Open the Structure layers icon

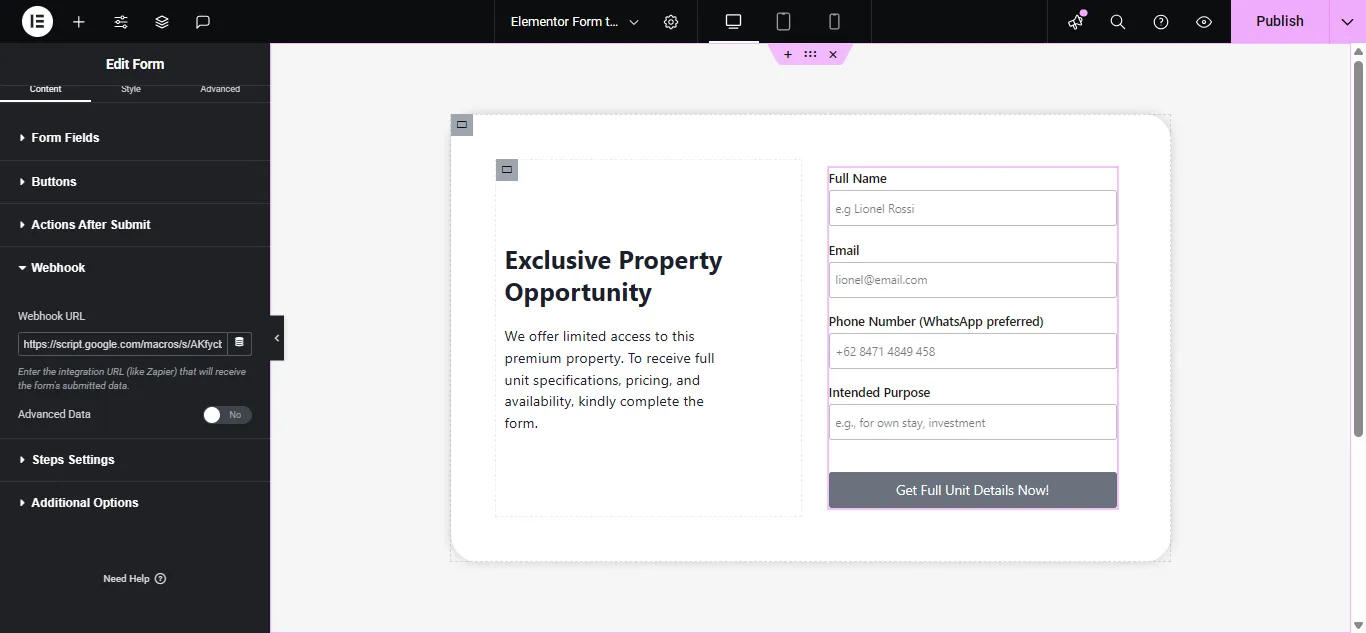[162, 22]
